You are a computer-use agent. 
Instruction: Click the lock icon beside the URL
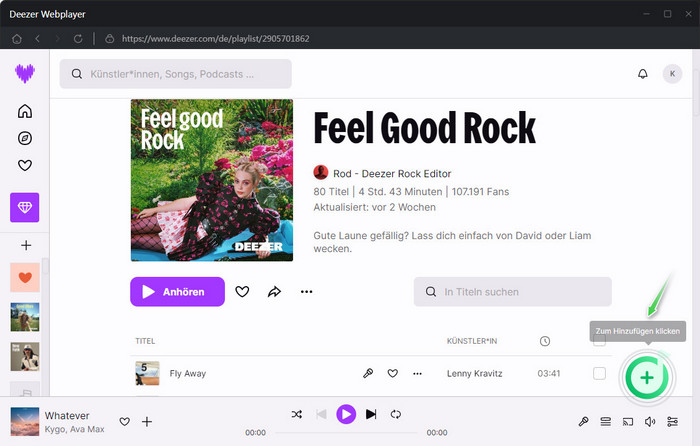[109, 39]
